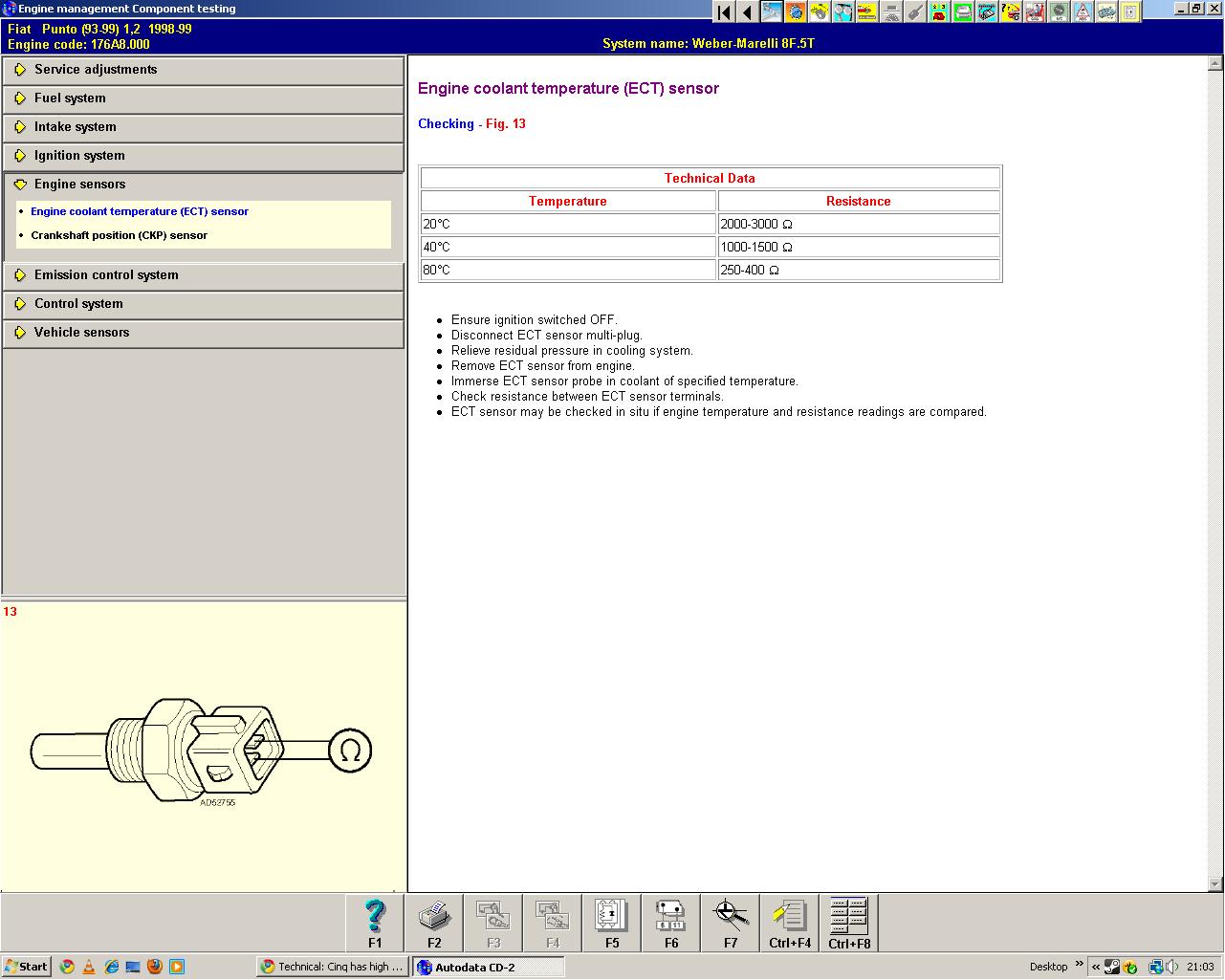Image resolution: width=1225 pixels, height=980 pixels.
Task: Click the Start button
Action: (x=26, y=967)
